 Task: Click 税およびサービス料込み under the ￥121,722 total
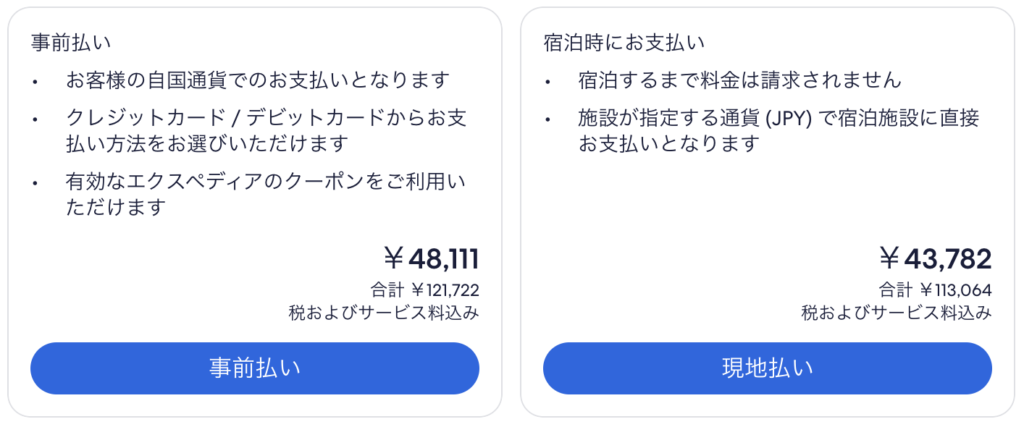click(384, 313)
